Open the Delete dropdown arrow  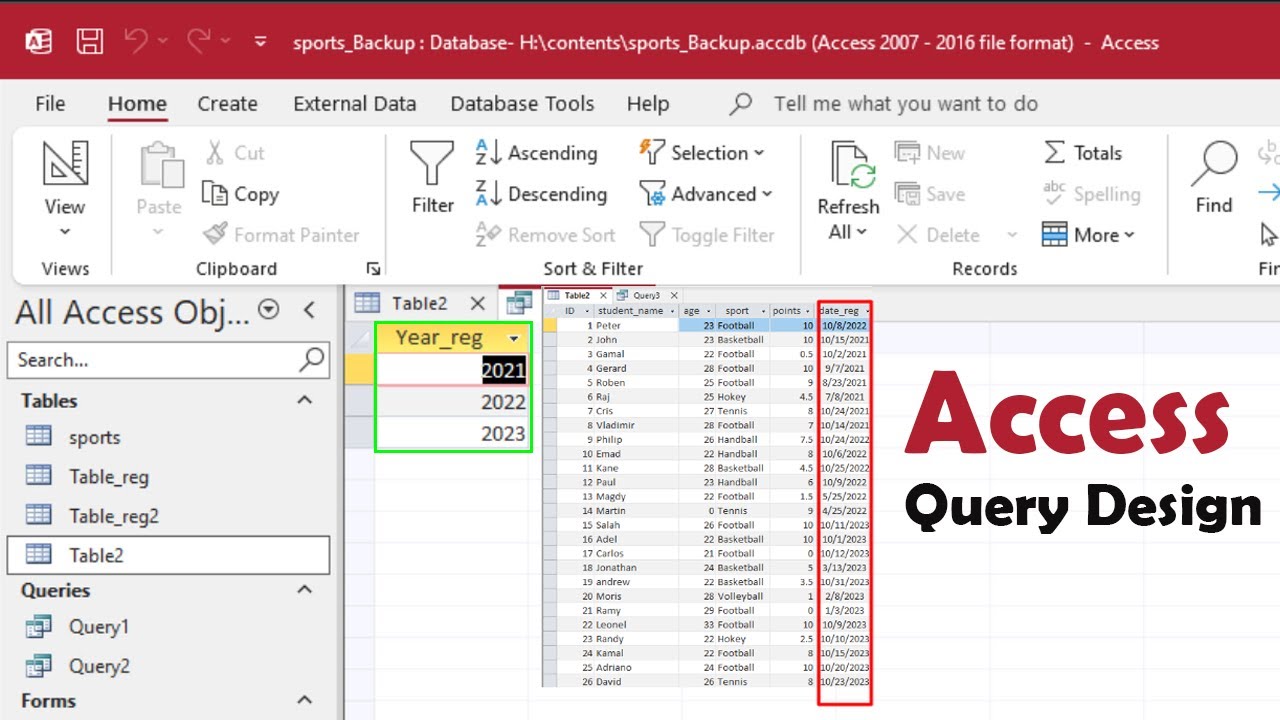pyautogui.click(x=1012, y=235)
